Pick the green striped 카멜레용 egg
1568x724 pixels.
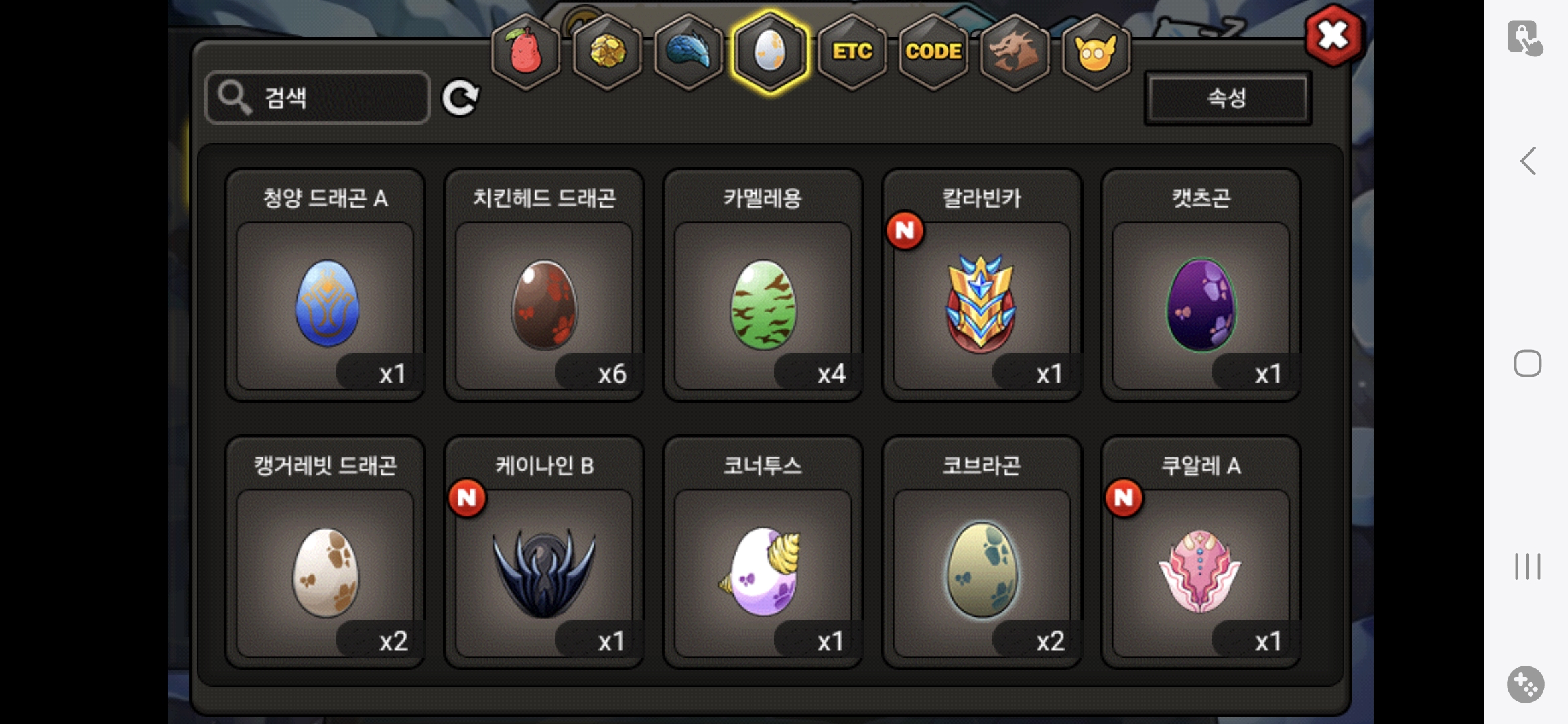tap(763, 285)
